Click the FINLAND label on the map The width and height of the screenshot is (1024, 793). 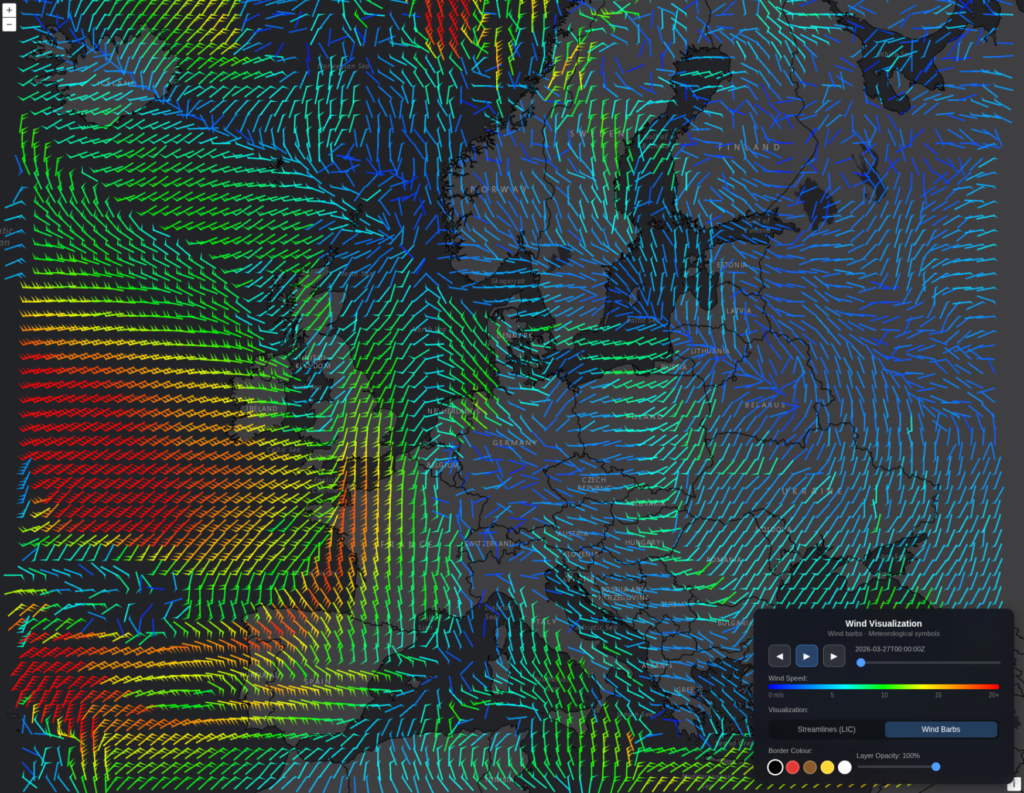(750, 148)
